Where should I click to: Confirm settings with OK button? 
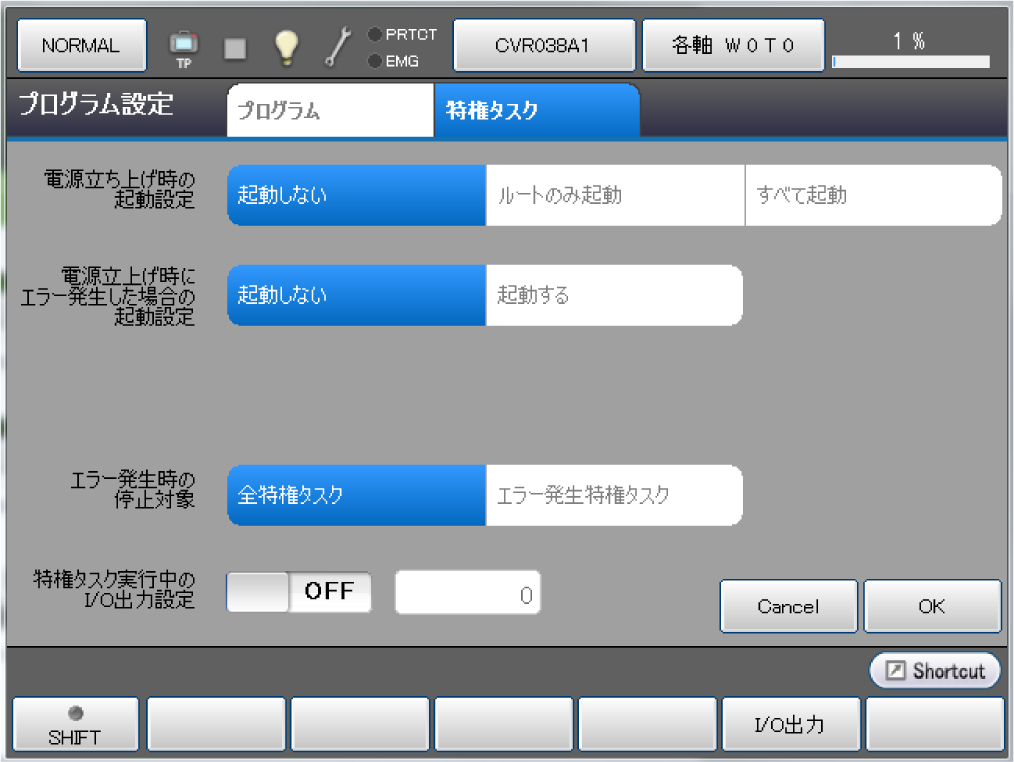(932, 607)
